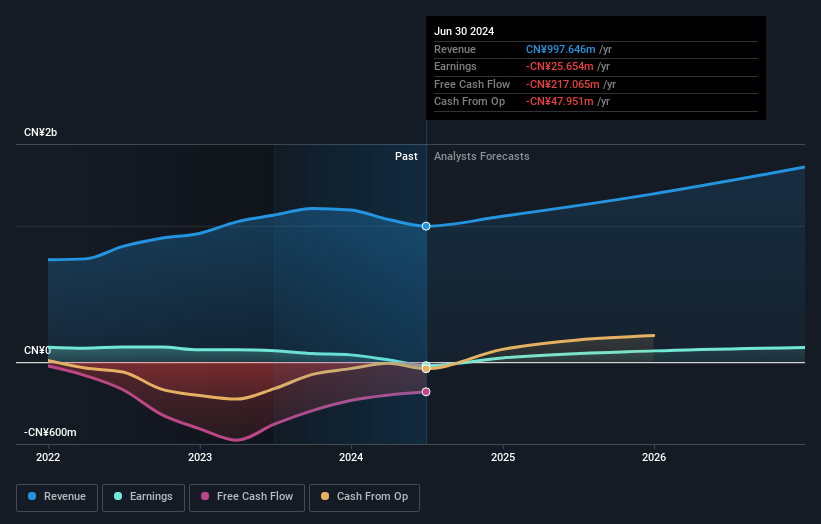The image size is (821, 524).
Task: Select the 2025 x-axis label
Action: tap(503, 457)
